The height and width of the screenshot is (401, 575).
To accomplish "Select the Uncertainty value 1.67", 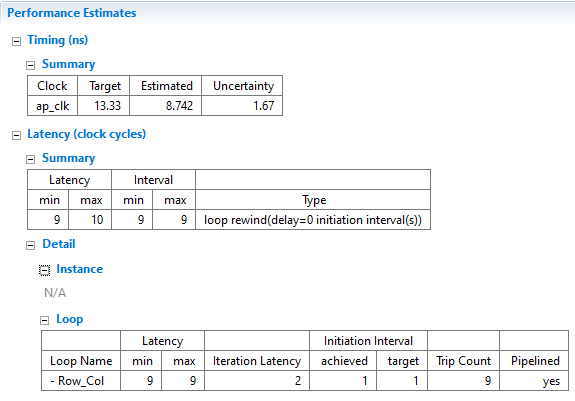I will point(242,106).
